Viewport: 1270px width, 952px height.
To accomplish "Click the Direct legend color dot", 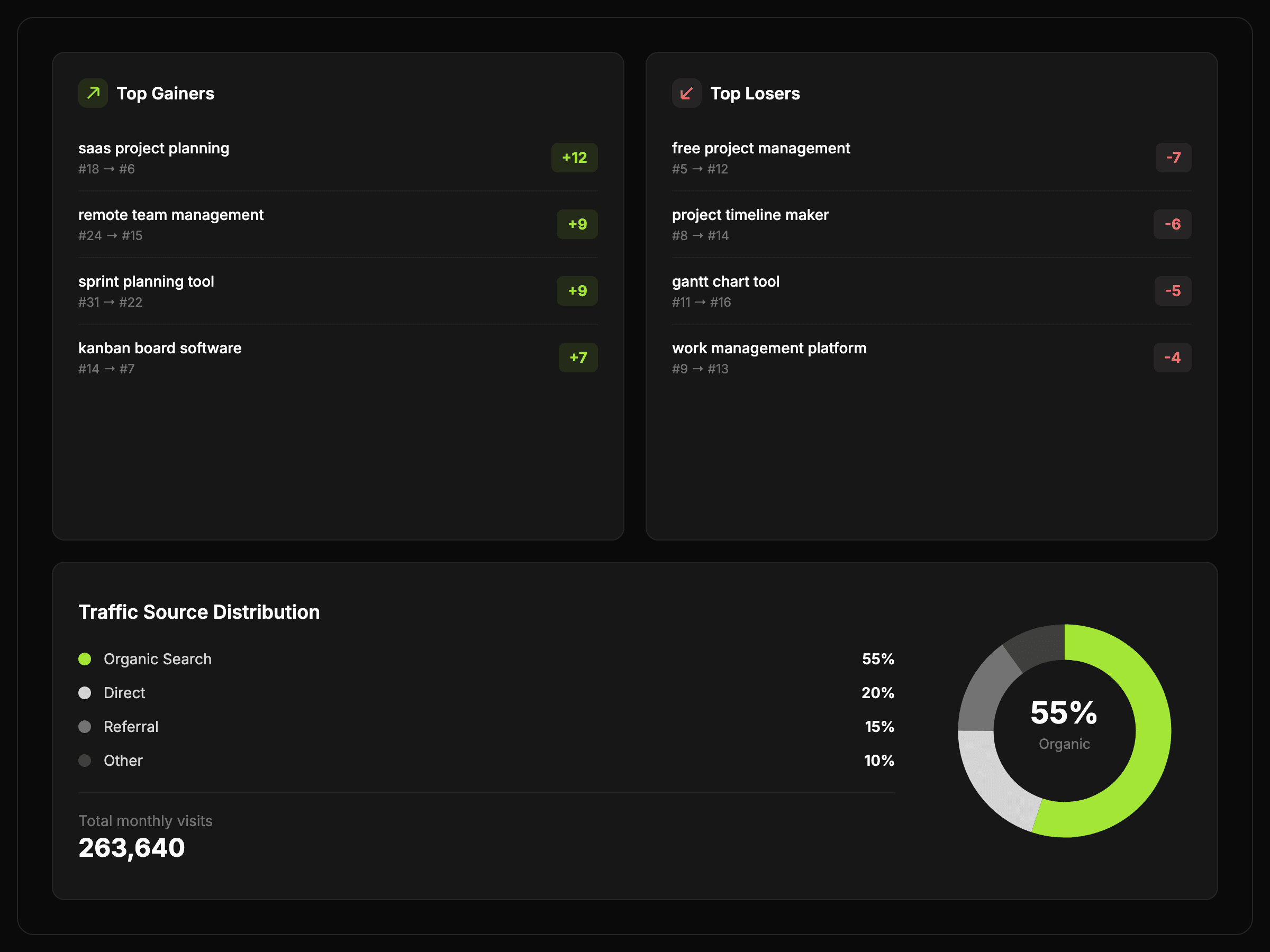I will pyautogui.click(x=84, y=693).
